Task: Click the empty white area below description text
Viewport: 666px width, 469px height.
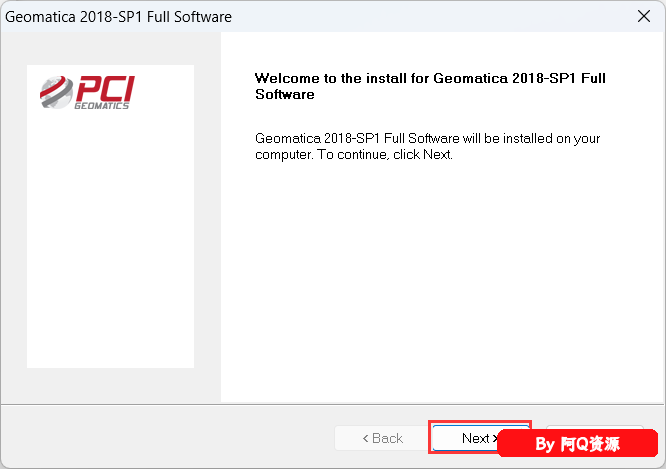Action: tap(442, 280)
